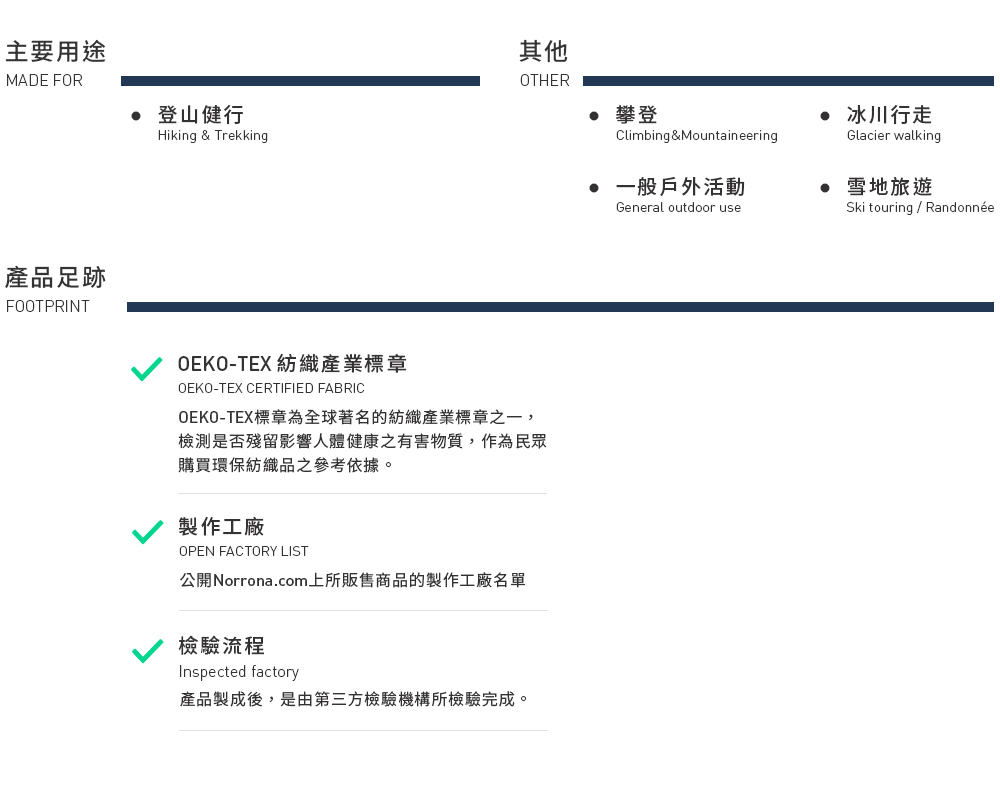Click the bullet dot beside 雪地旅遊

[x=825, y=188]
